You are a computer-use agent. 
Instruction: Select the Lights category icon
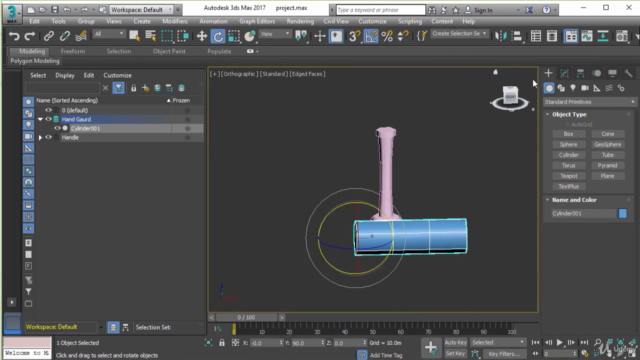[573, 88]
